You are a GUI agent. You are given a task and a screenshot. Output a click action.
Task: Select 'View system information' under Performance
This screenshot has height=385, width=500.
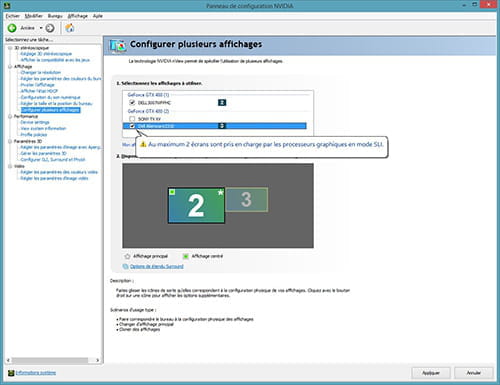(x=43, y=128)
